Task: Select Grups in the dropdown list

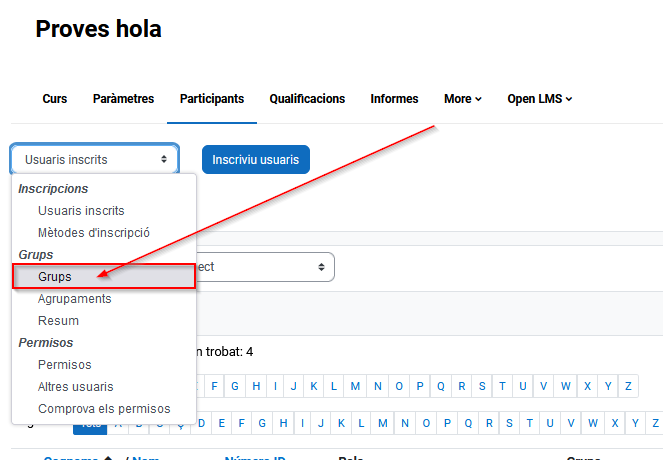Action: pos(55,277)
